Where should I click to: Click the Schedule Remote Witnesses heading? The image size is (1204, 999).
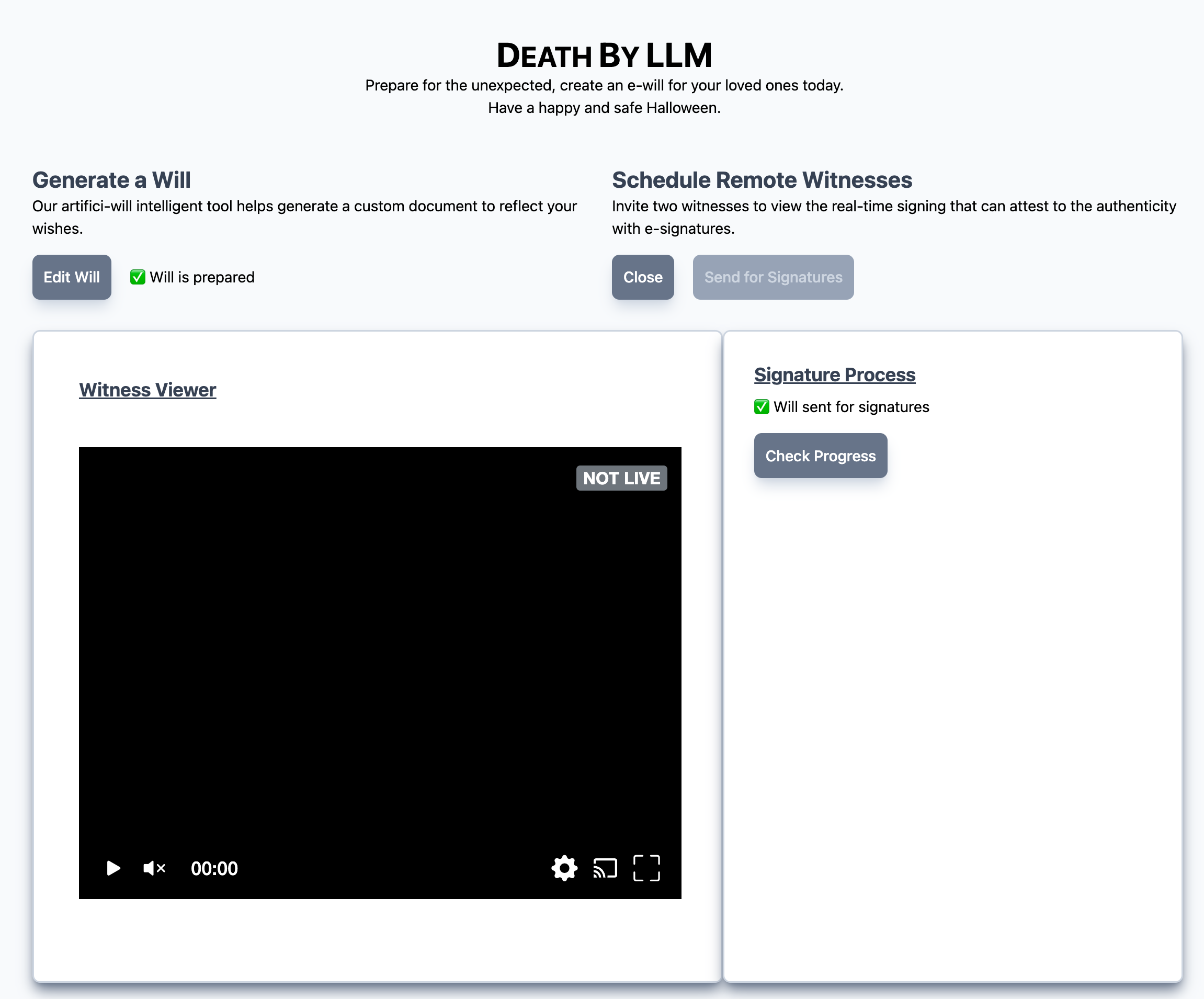tap(762, 179)
